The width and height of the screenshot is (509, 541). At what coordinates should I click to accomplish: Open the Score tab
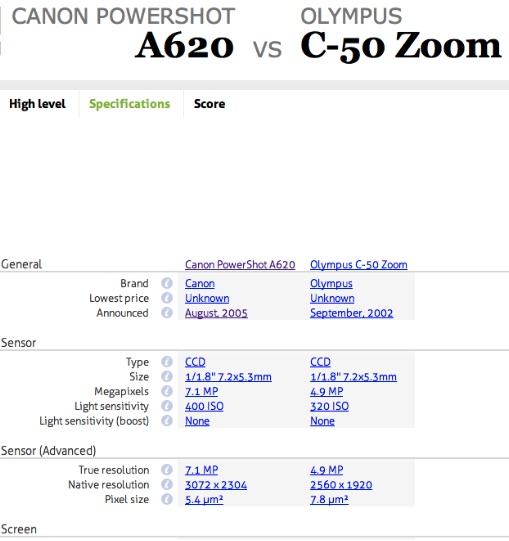coord(209,104)
